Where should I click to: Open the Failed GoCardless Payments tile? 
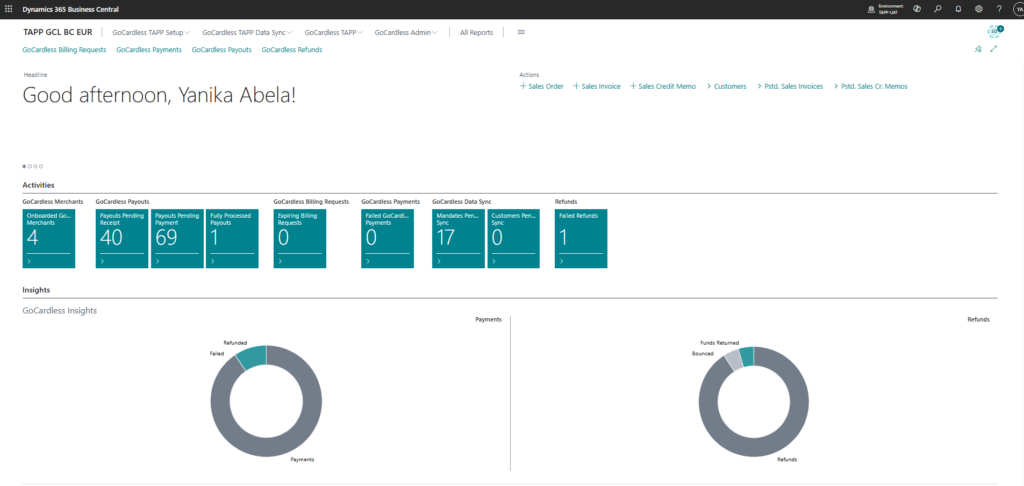(387, 238)
